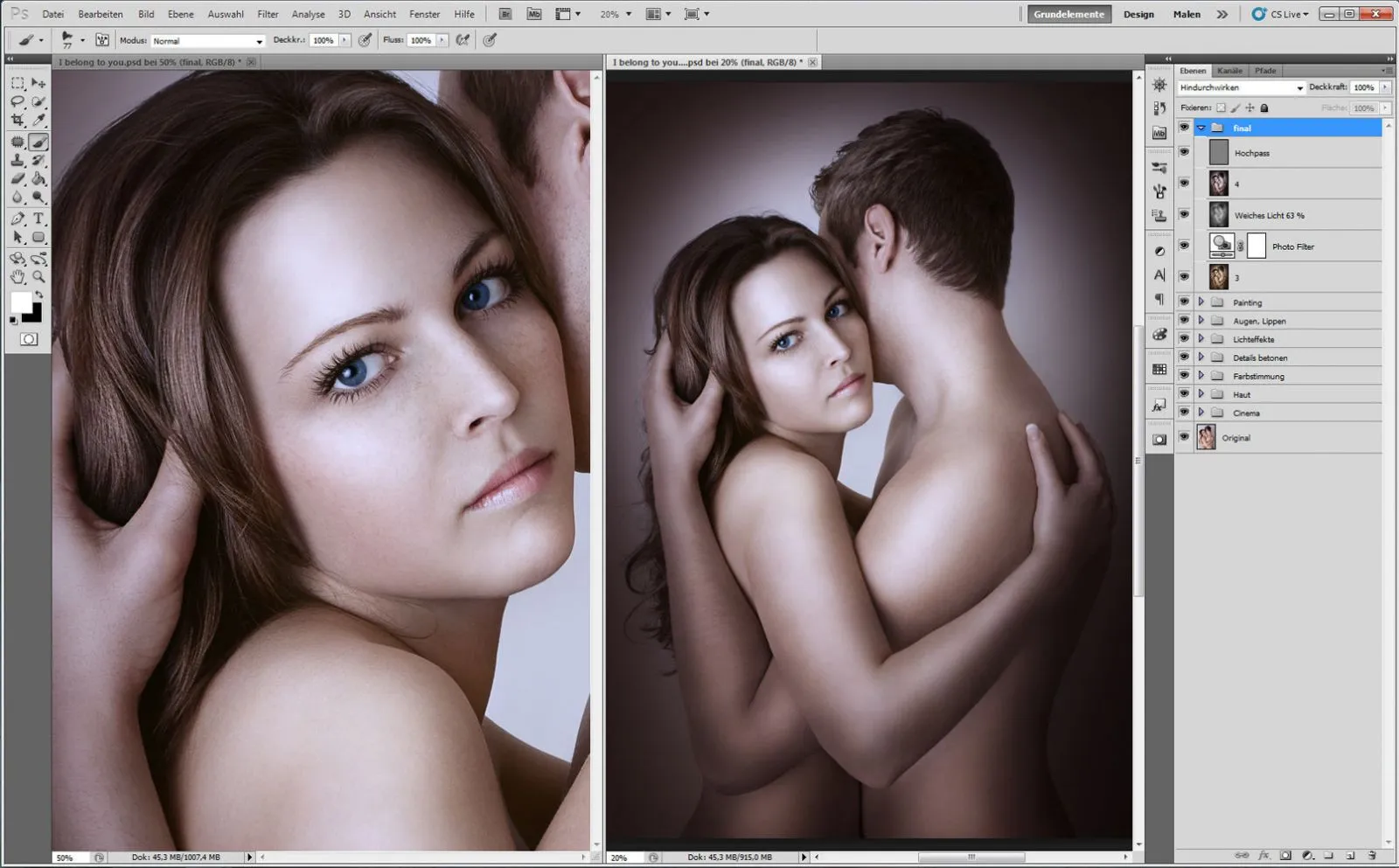The image size is (1399, 868).
Task: Hide the Photo Filter layer visibility
Action: click(1184, 246)
